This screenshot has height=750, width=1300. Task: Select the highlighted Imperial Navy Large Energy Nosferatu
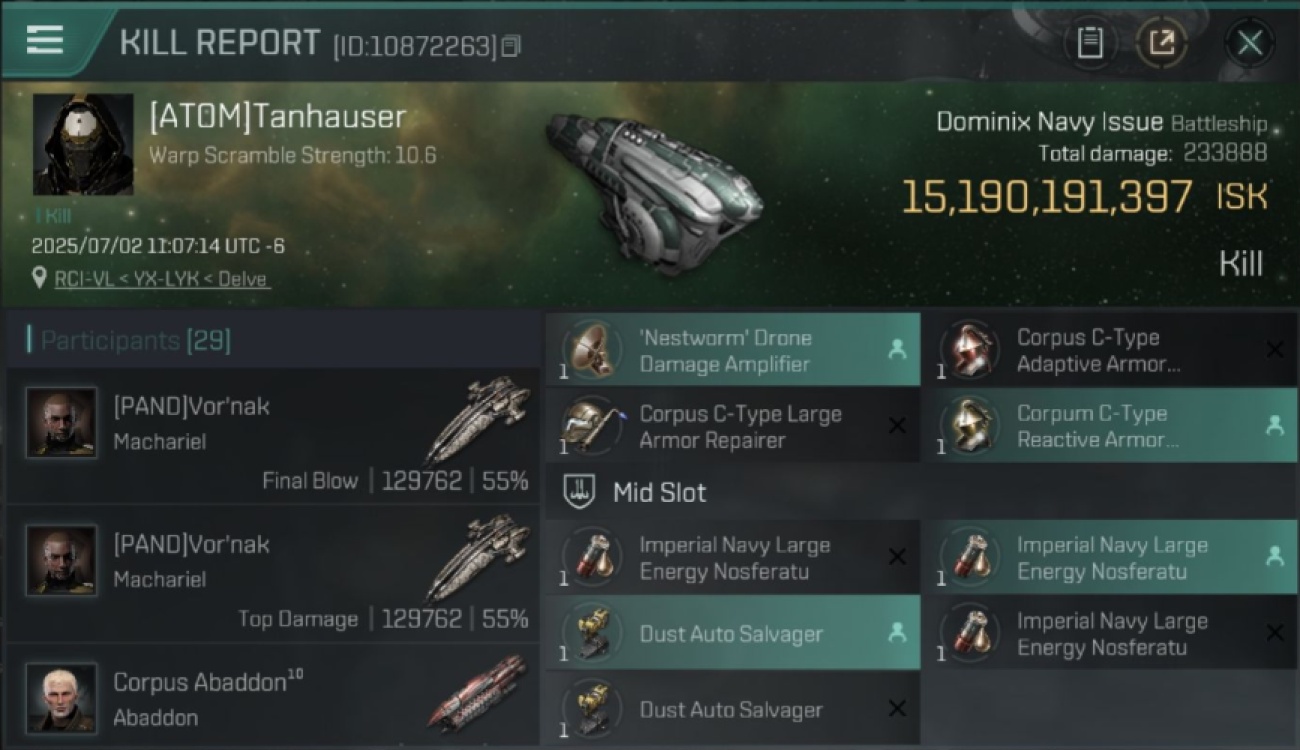pos(1110,558)
